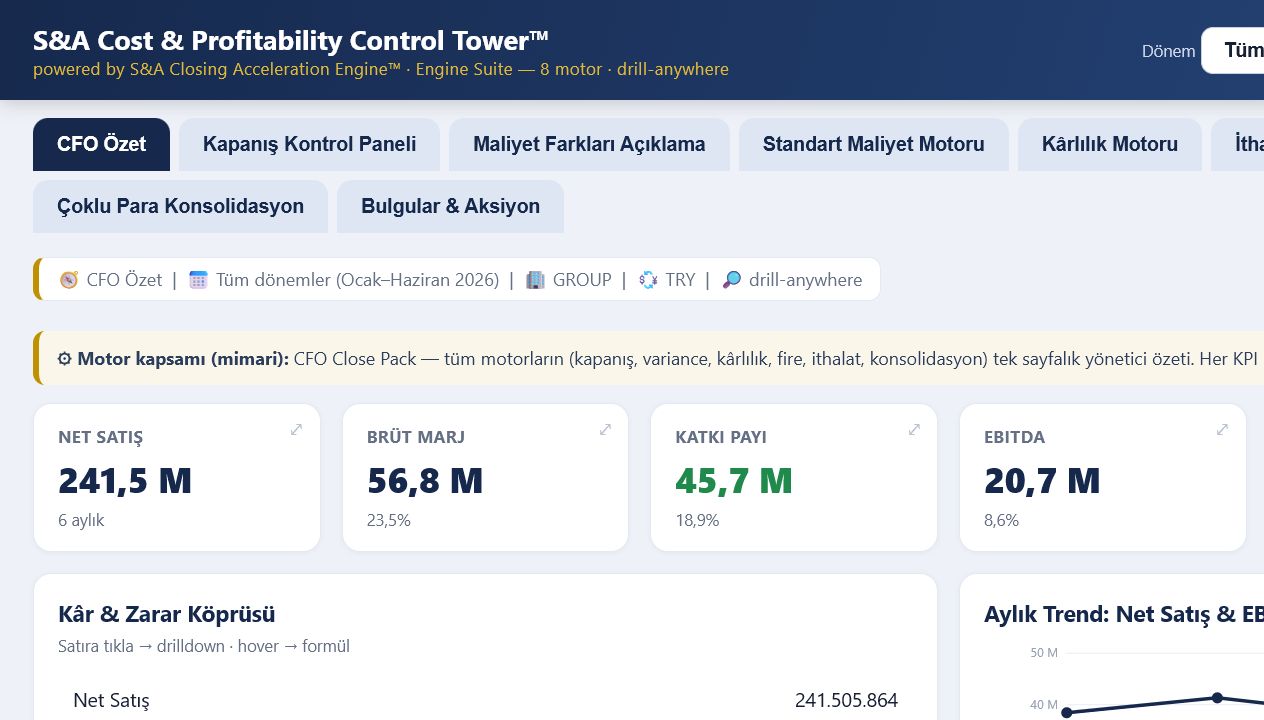This screenshot has height=720, width=1264.
Task: Click the gear icon in Motor kapsamı banner
Action: coord(64,359)
